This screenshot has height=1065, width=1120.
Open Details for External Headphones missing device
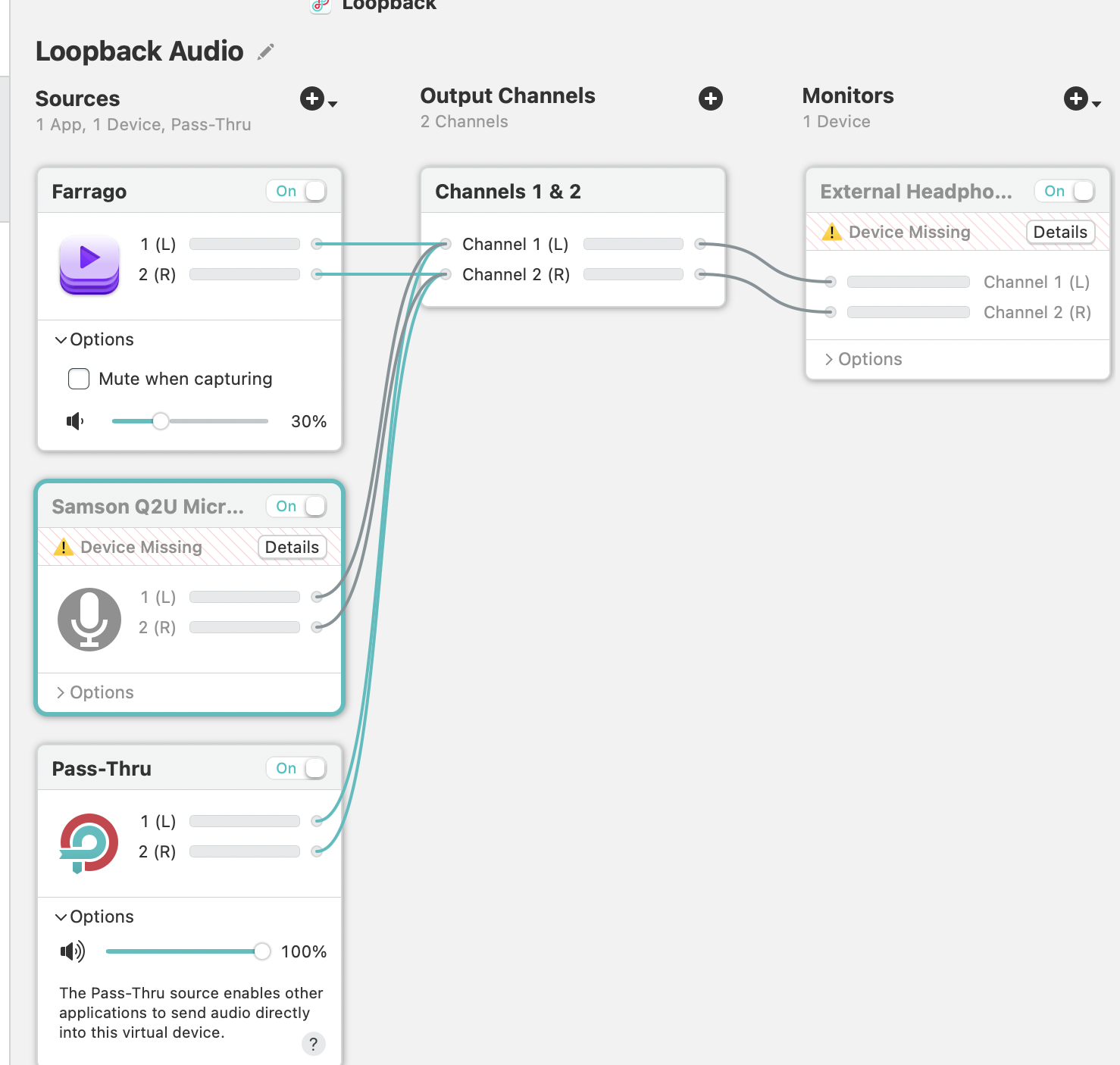pos(1061,232)
